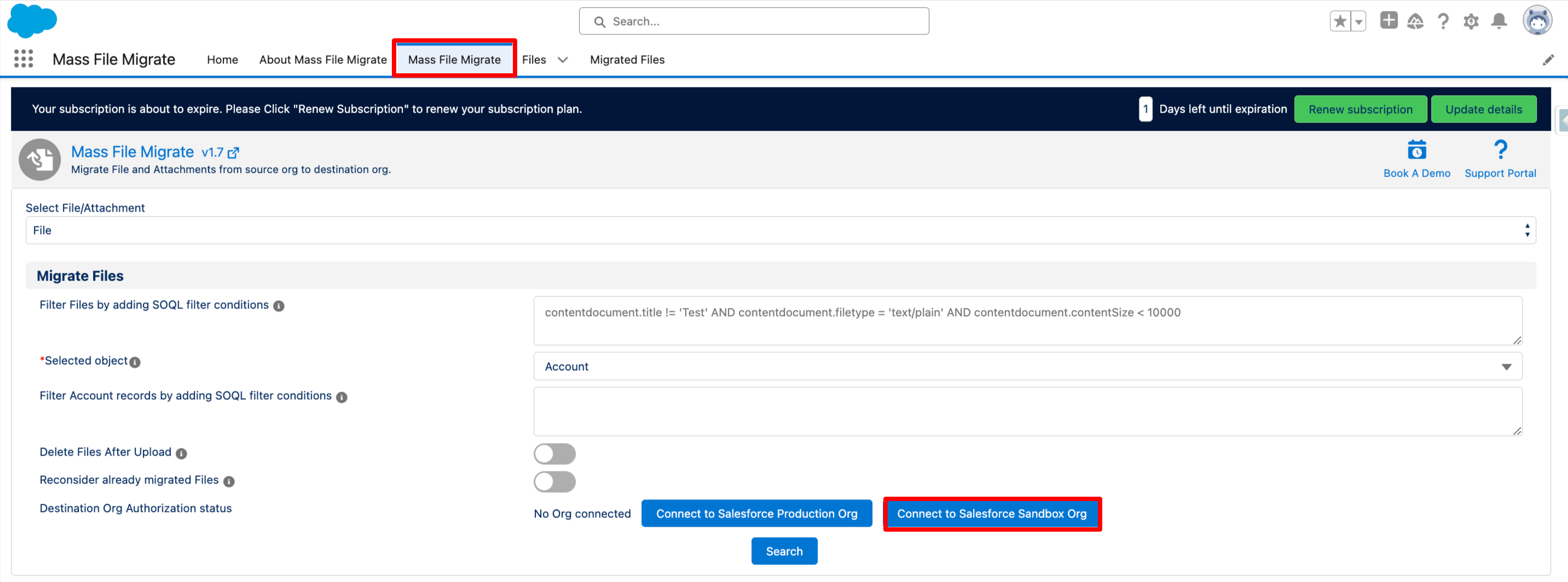Open the v1.7 external link icon

pos(233,153)
